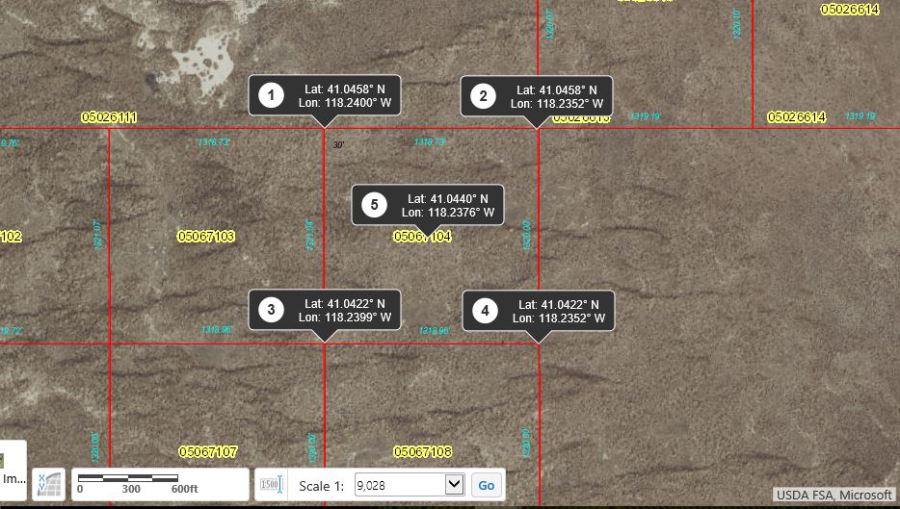900x509 pixels.
Task: Select the number 4 marker badge
Action: coord(485,311)
